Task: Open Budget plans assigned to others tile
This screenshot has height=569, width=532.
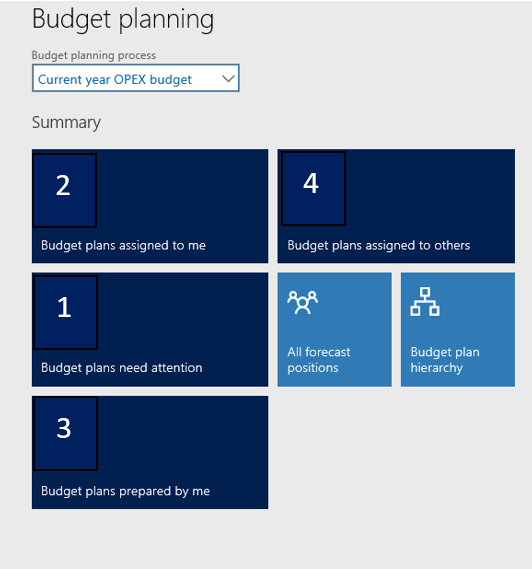Action: pyautogui.click(x=396, y=206)
